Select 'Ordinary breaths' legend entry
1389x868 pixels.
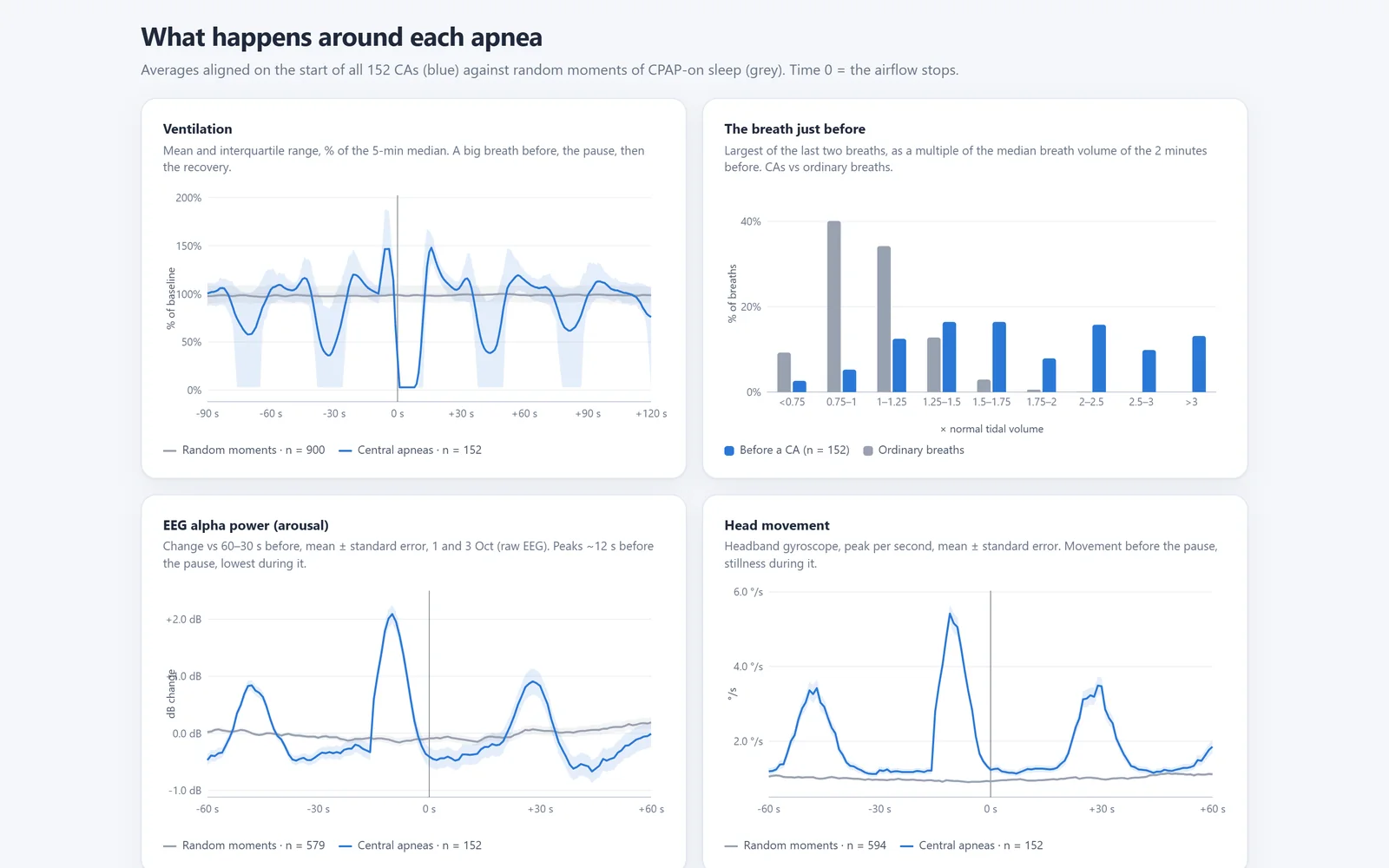[x=913, y=450]
